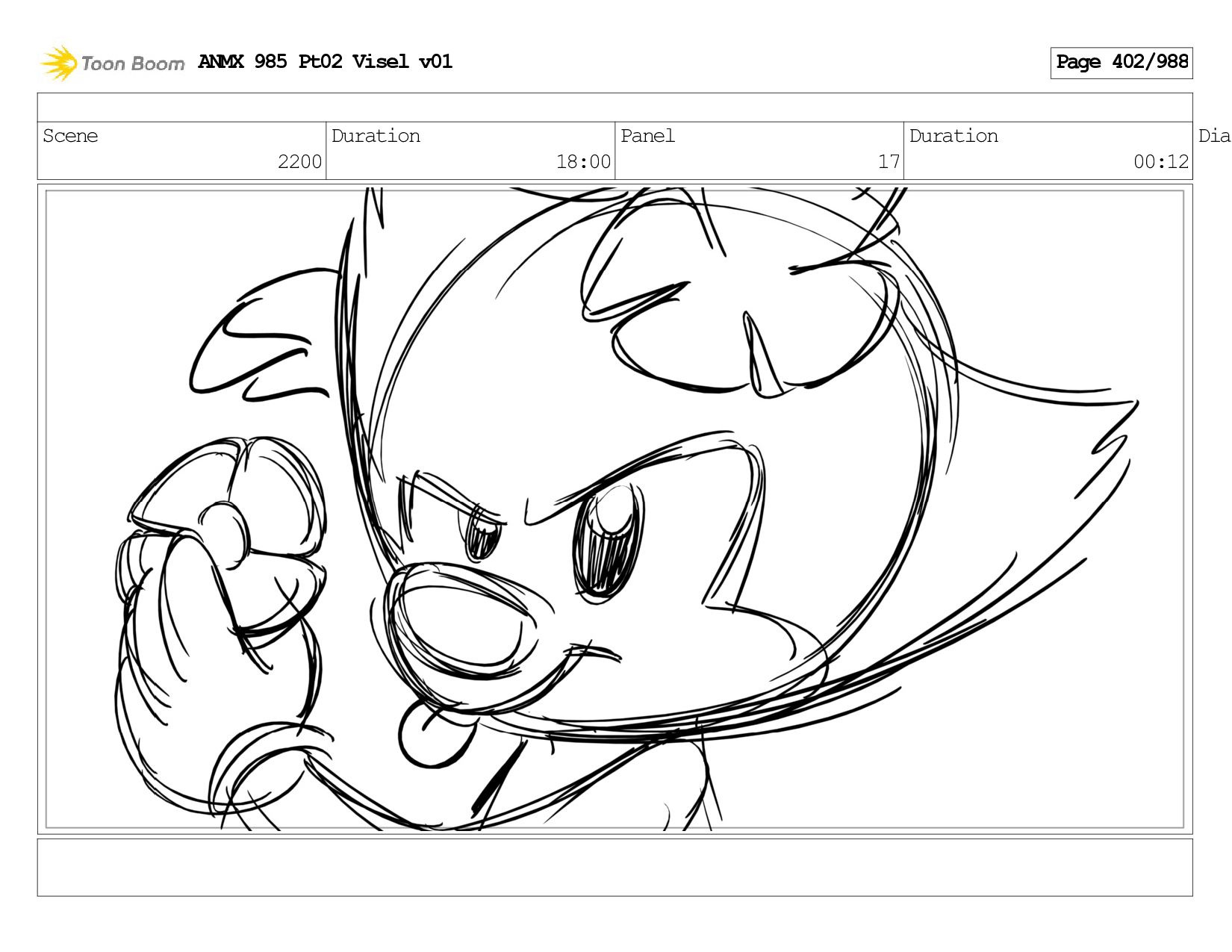Viewport: 1232px width, 952px height.
Task: Click the "Page 402/988" page indicator
Action: (x=1121, y=63)
